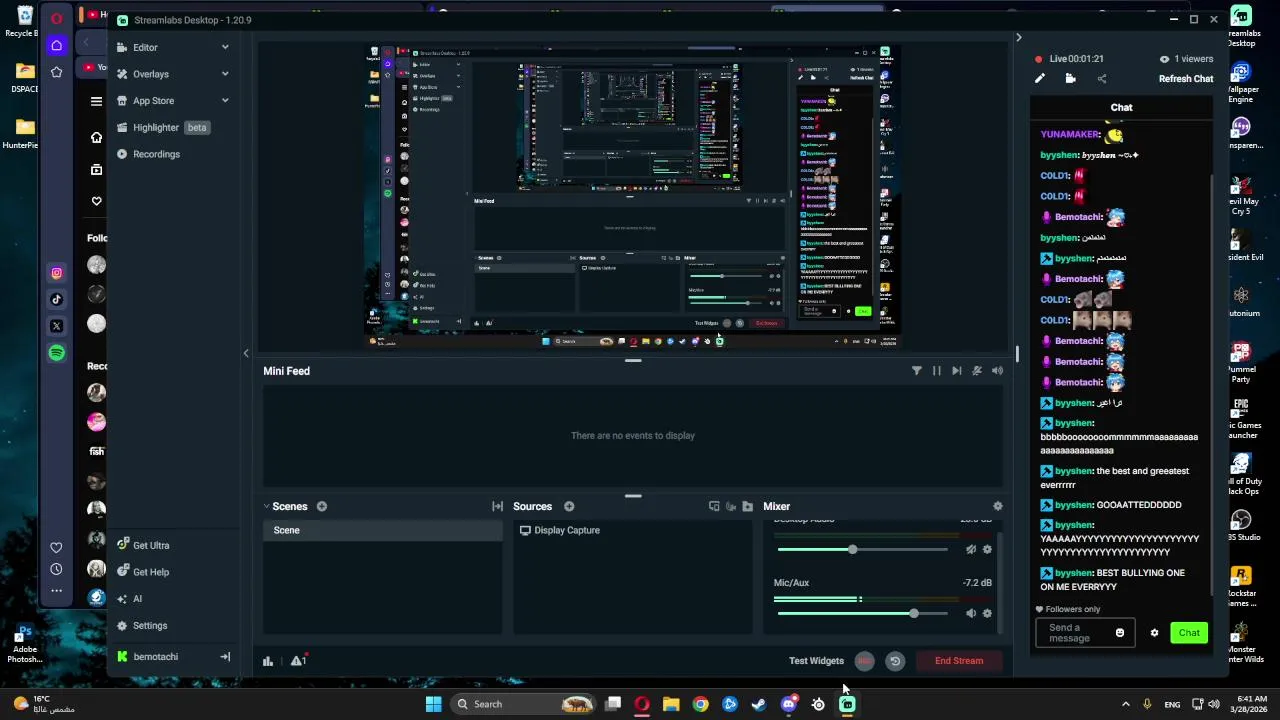
Task: Open the Editor menu item
Action: (x=145, y=47)
